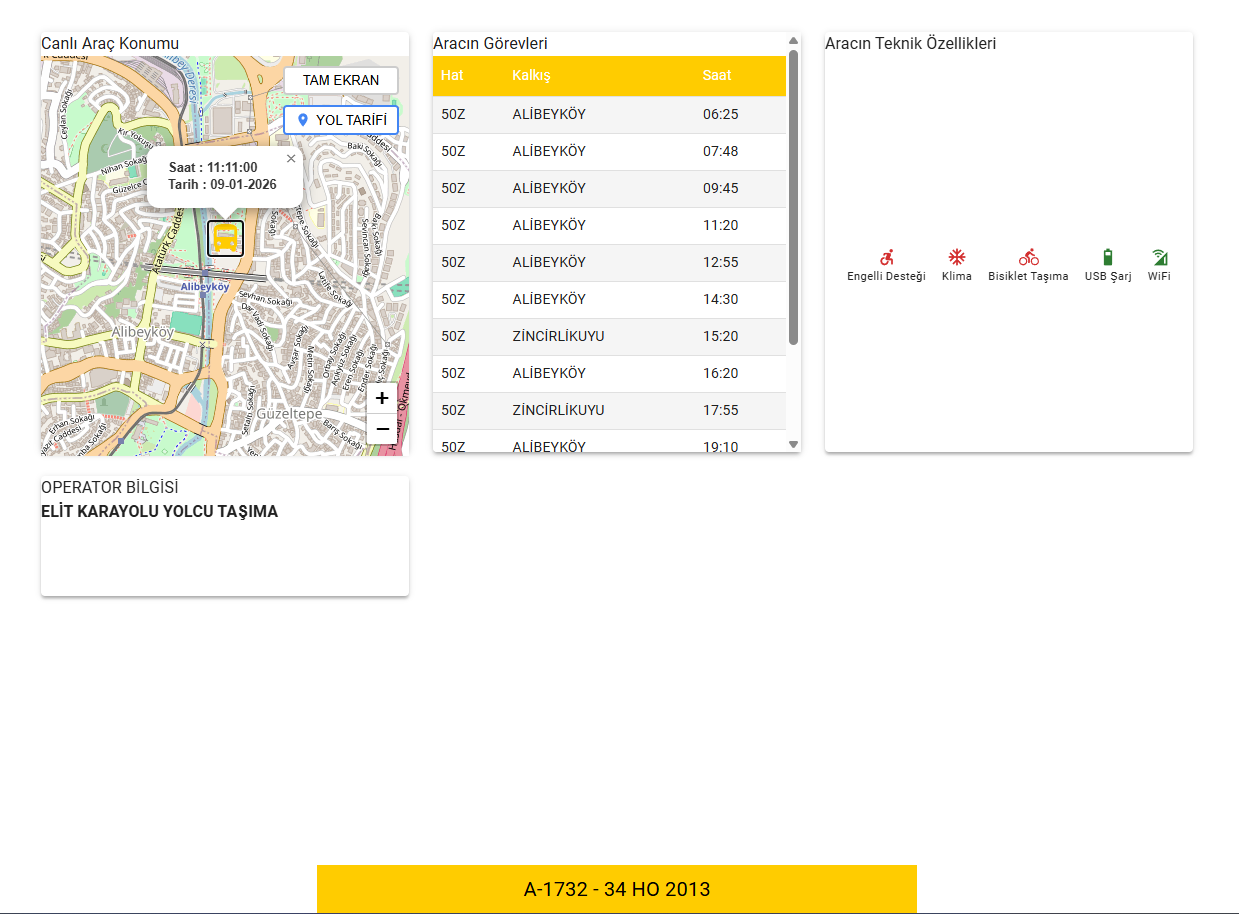
Task: Click the Saat column header
Action: coord(717,75)
